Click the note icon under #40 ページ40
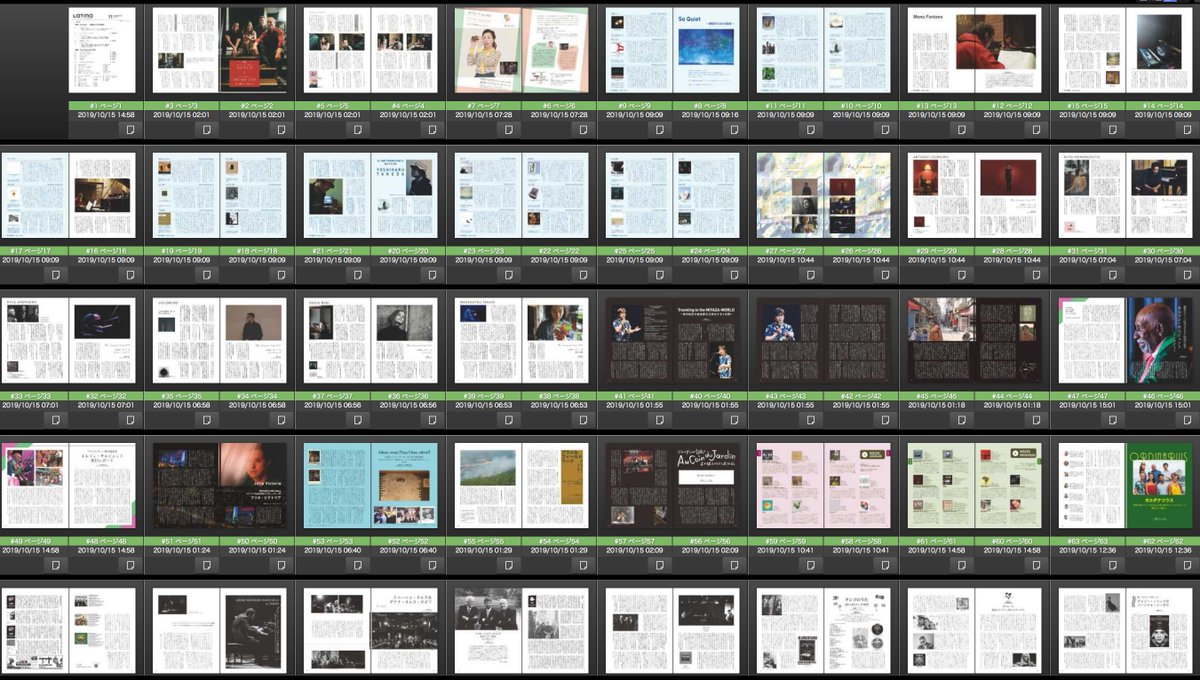Image resolution: width=1200 pixels, height=680 pixels. click(x=734, y=419)
